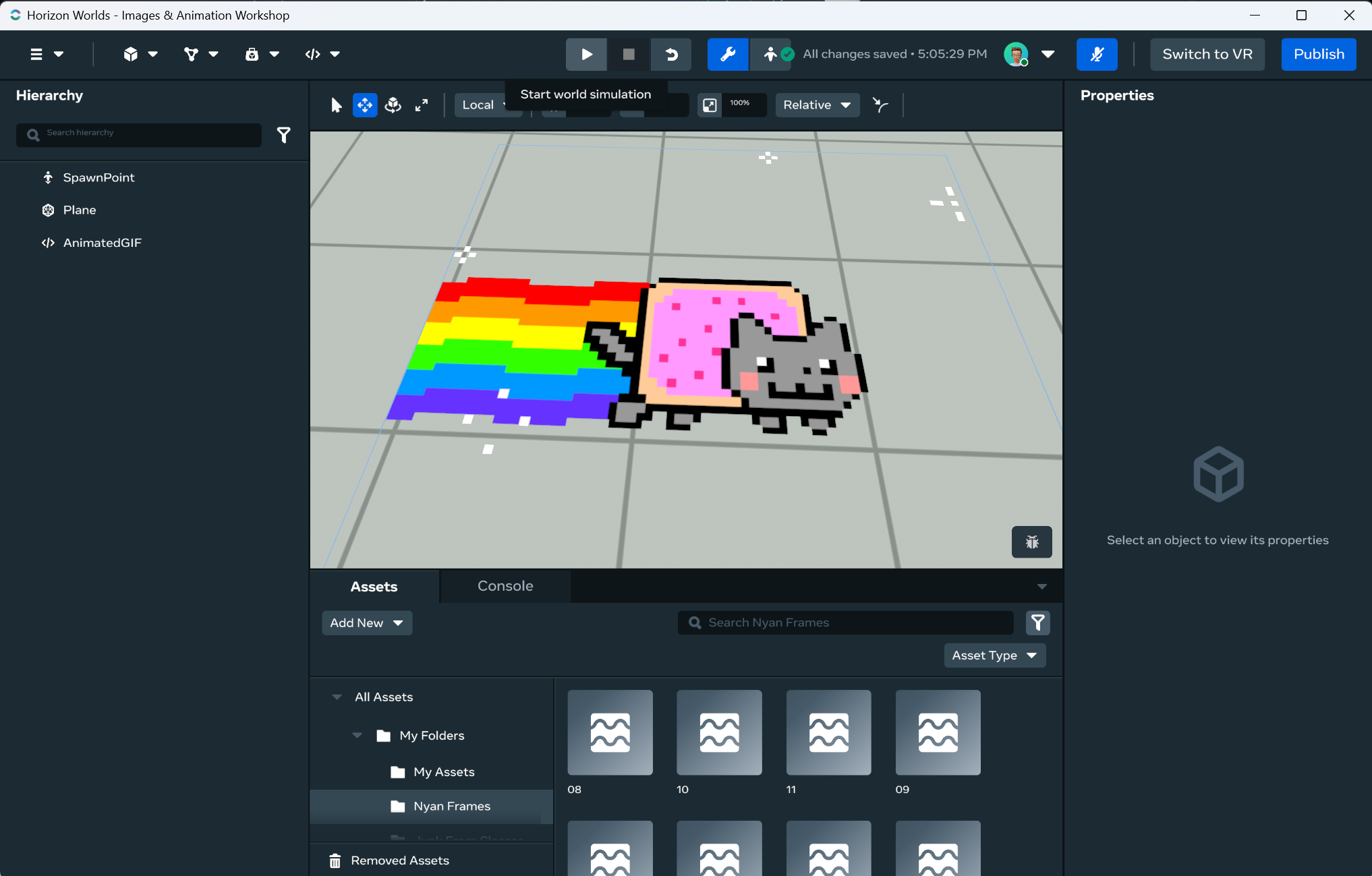
Task: Maximize the Horizon Worlds window
Action: 1301,15
